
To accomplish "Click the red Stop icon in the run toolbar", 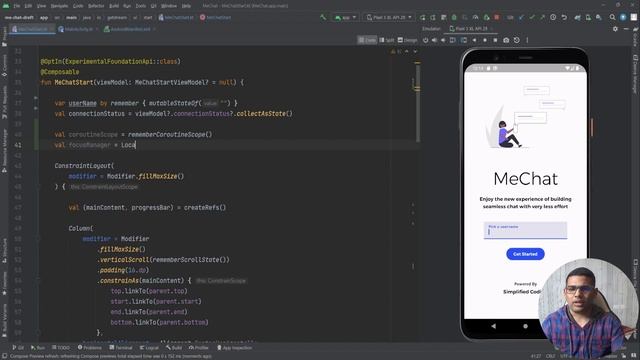I will pyautogui.click(x=497, y=18).
